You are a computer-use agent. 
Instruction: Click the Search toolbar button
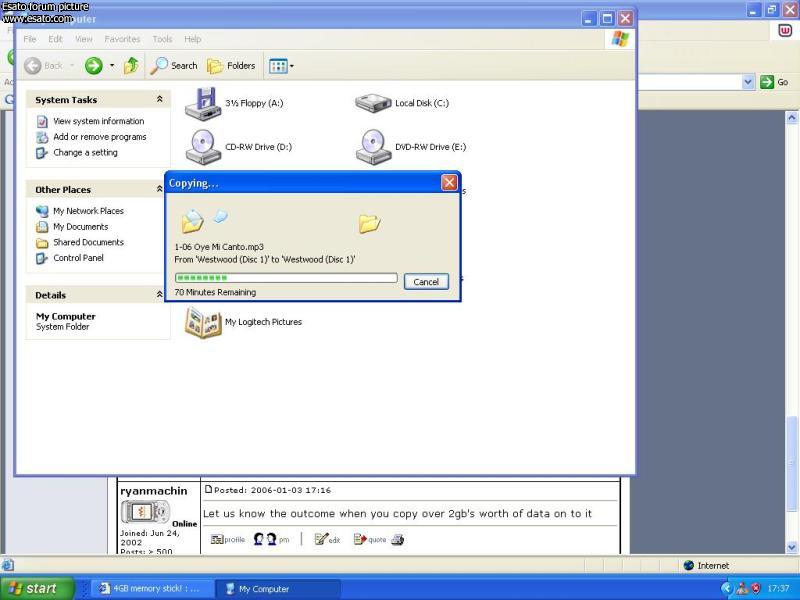point(174,66)
